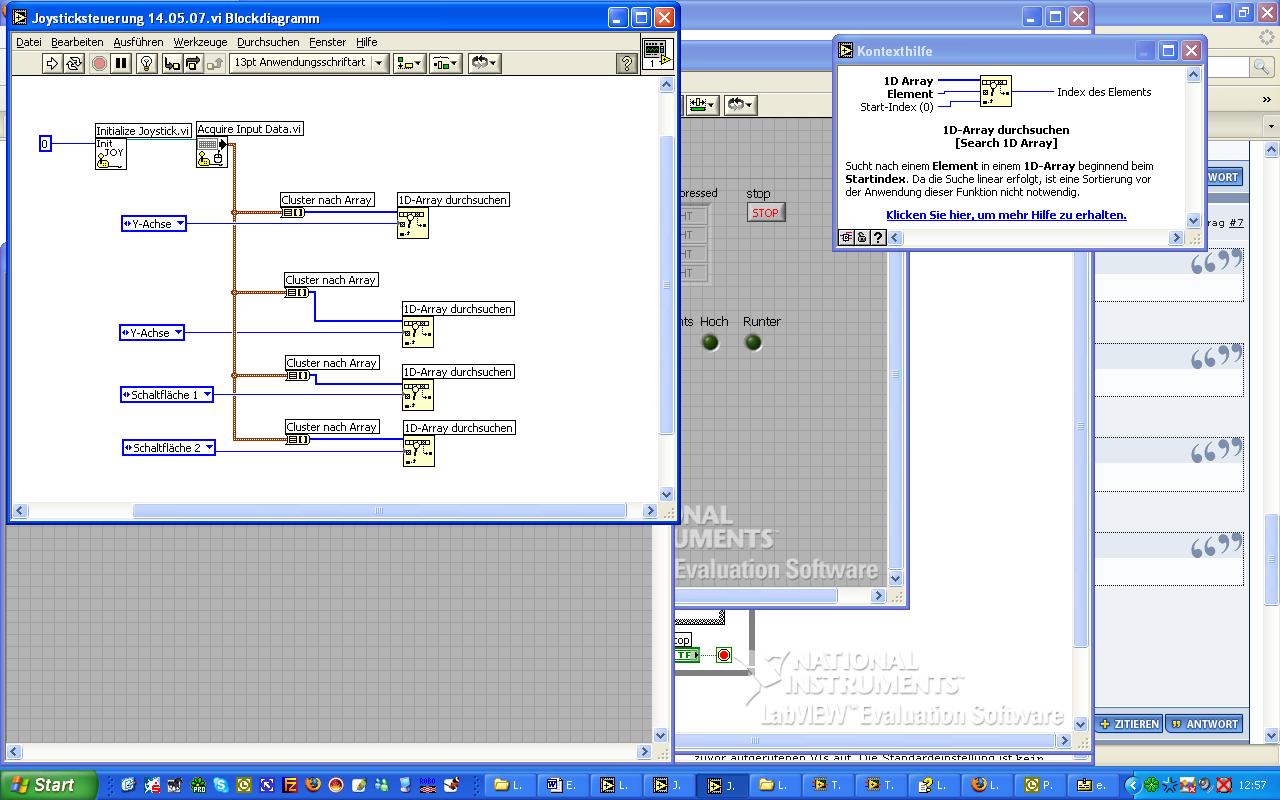The height and width of the screenshot is (800, 1280).
Task: Select the 1D-Array durchsuchen node wired to Schaltfläche 1
Action: point(418,395)
